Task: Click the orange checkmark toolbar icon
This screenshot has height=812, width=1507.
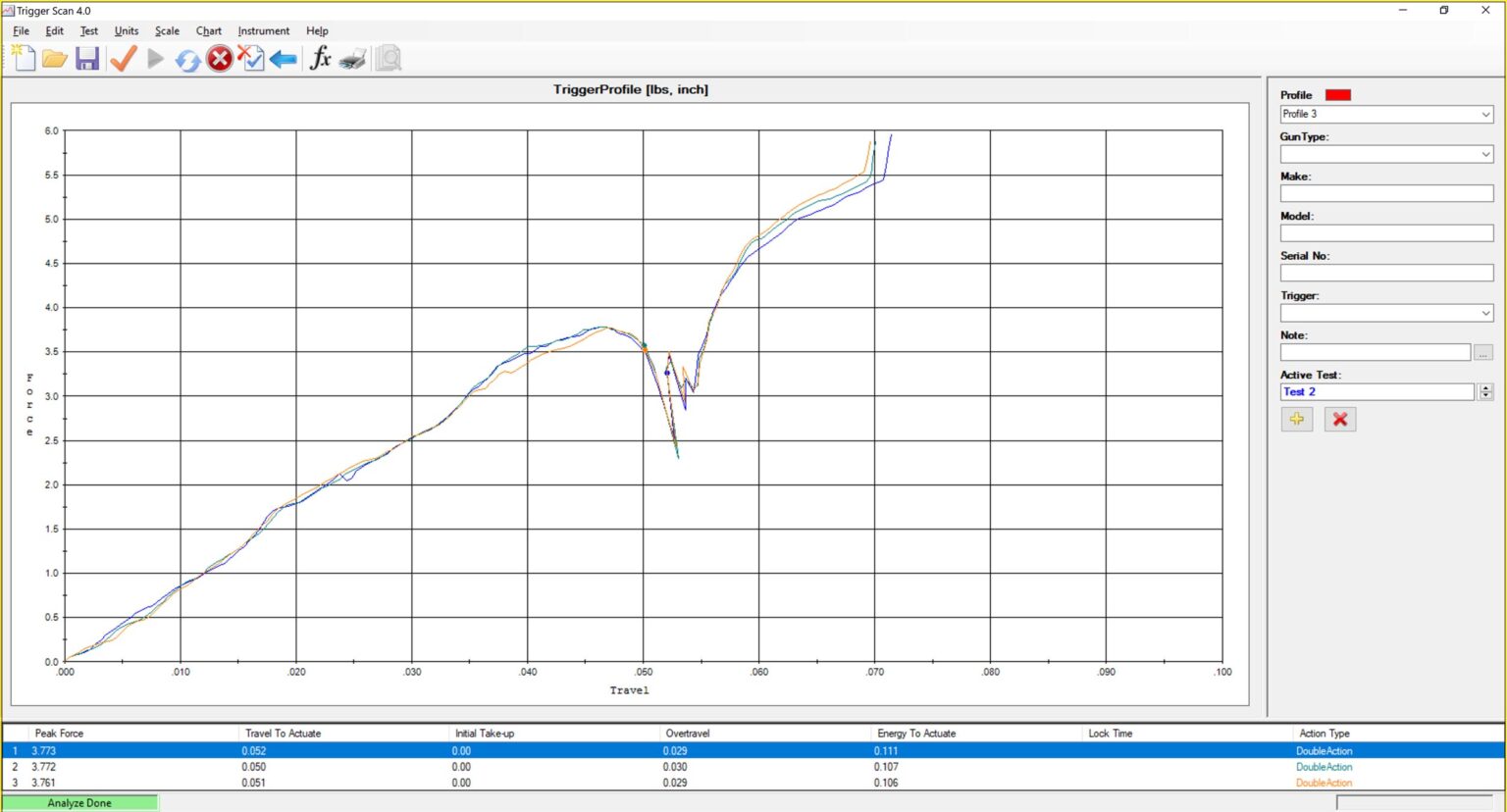Action: [x=123, y=59]
